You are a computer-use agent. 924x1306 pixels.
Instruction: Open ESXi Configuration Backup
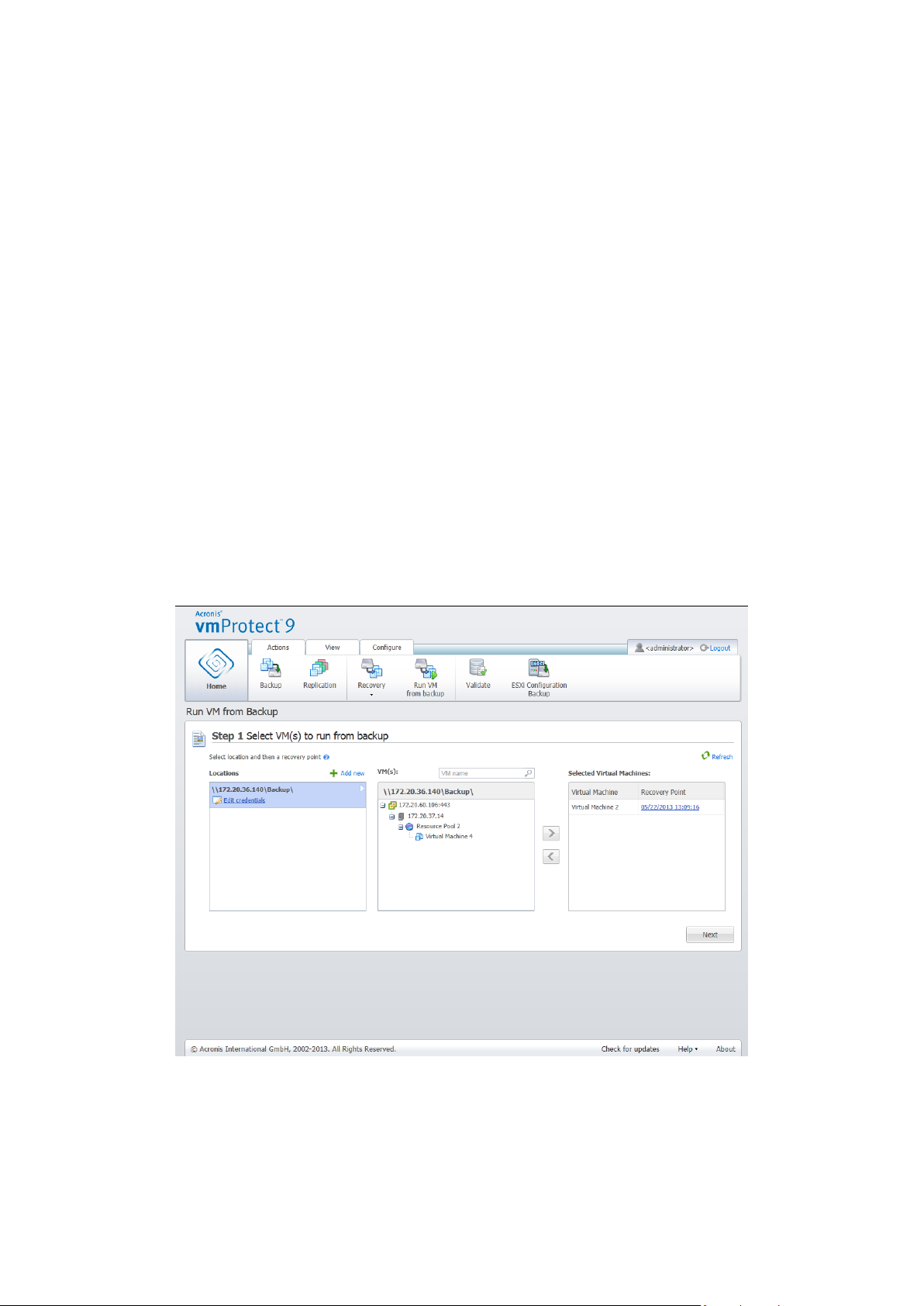[539, 677]
